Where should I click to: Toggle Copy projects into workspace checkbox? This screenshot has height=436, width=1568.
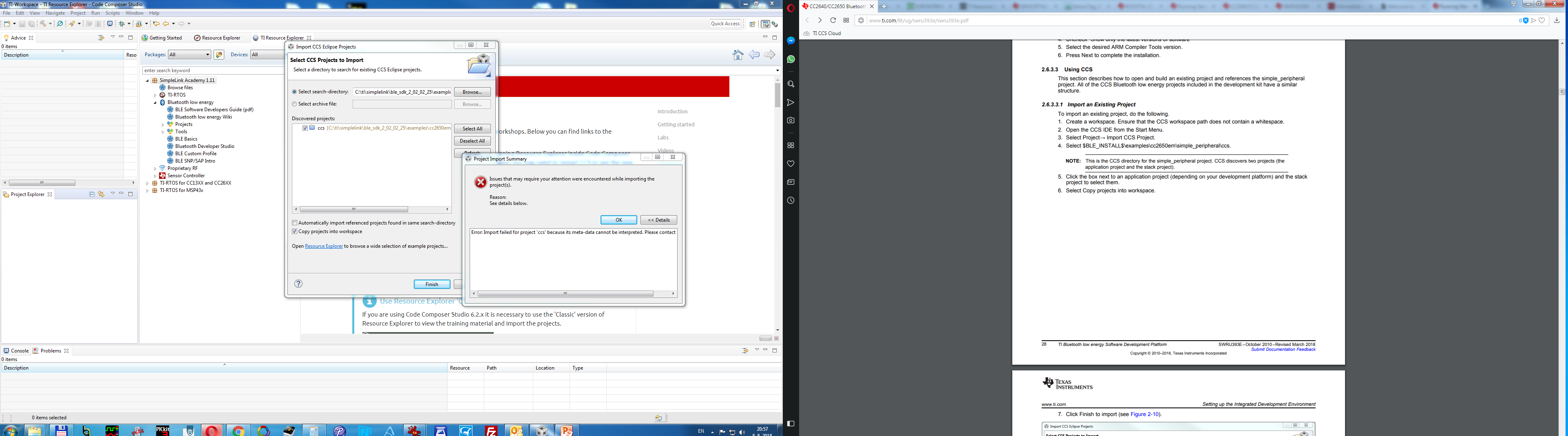click(x=295, y=232)
